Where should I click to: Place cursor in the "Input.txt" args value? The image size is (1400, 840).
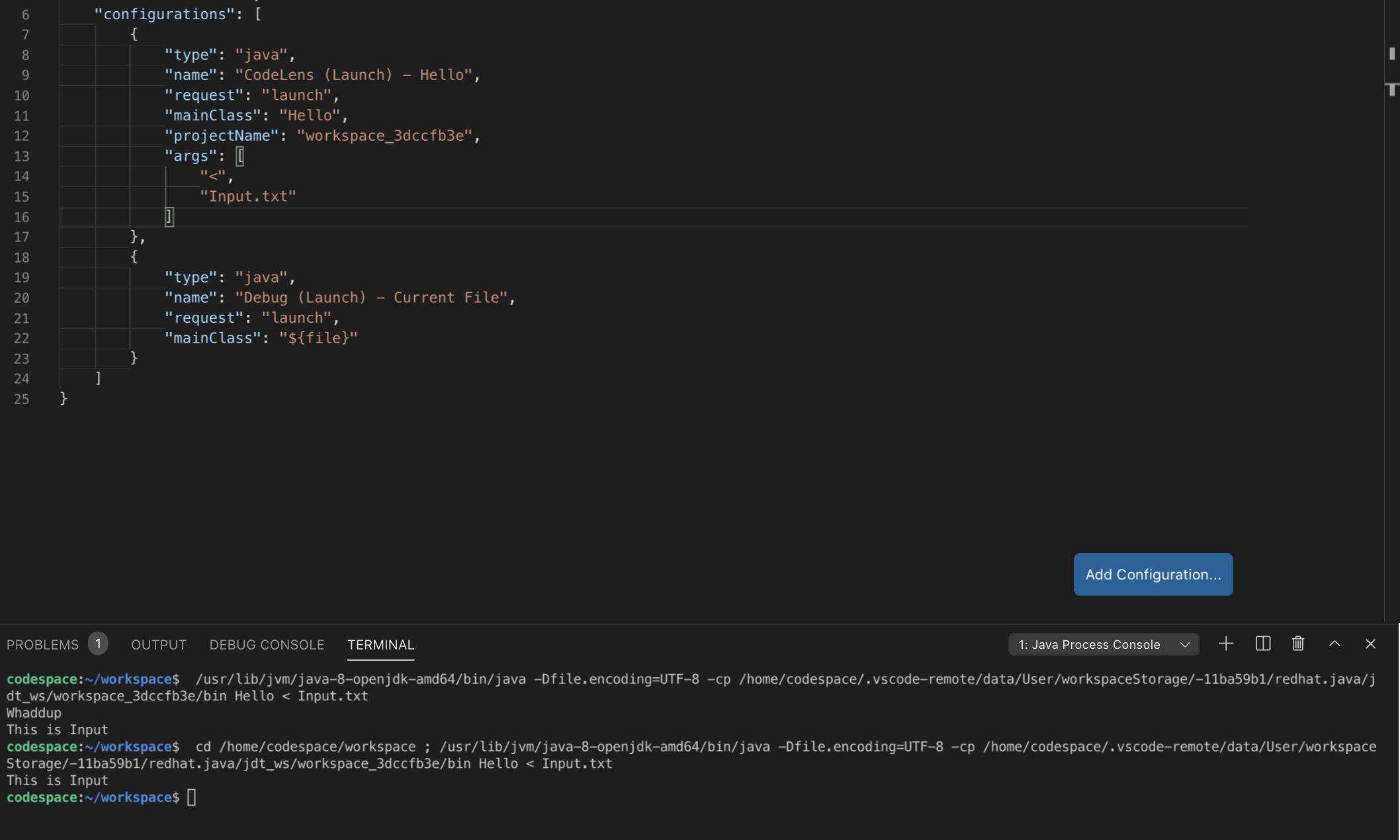(248, 196)
